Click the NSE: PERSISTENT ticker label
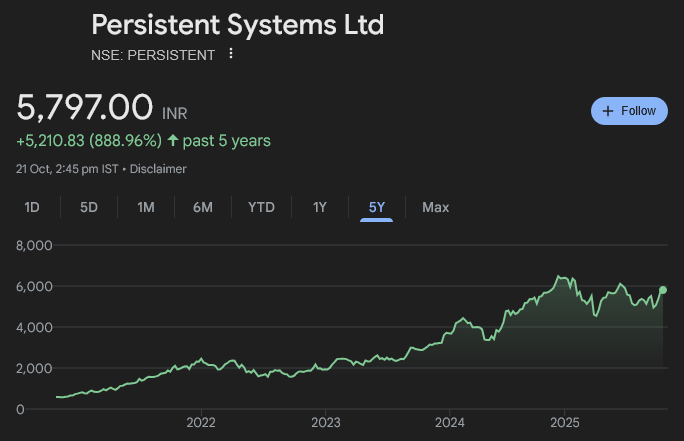684x441 pixels. point(153,55)
